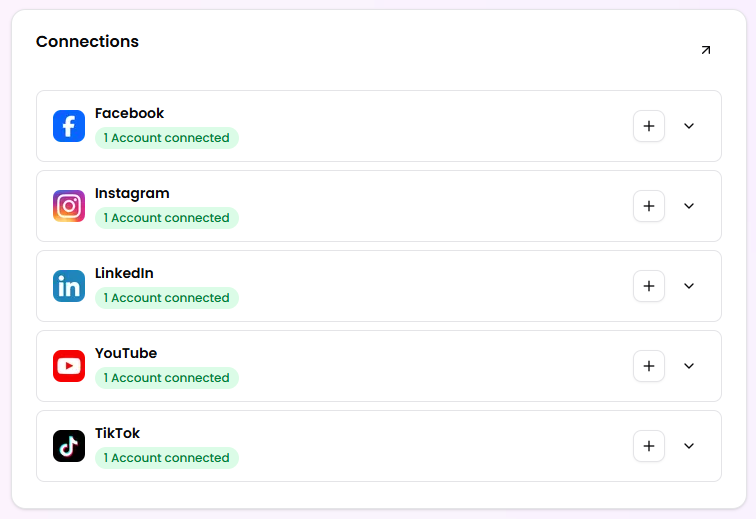Viewport: 756px width, 519px height.
Task: Click the 'LinkedIn' name label
Action: click(124, 273)
